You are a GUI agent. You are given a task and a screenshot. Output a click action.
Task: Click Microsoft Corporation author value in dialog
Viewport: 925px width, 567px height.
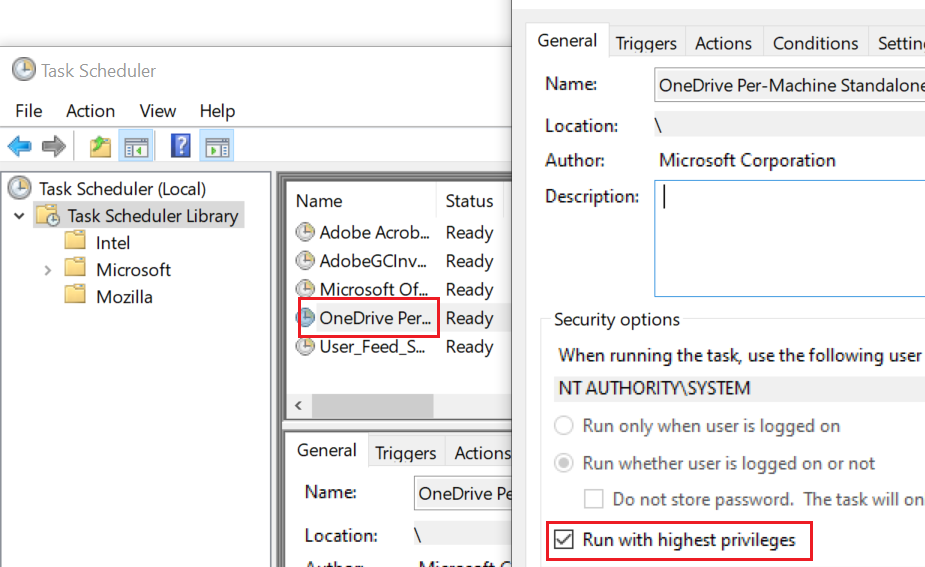[x=747, y=160]
